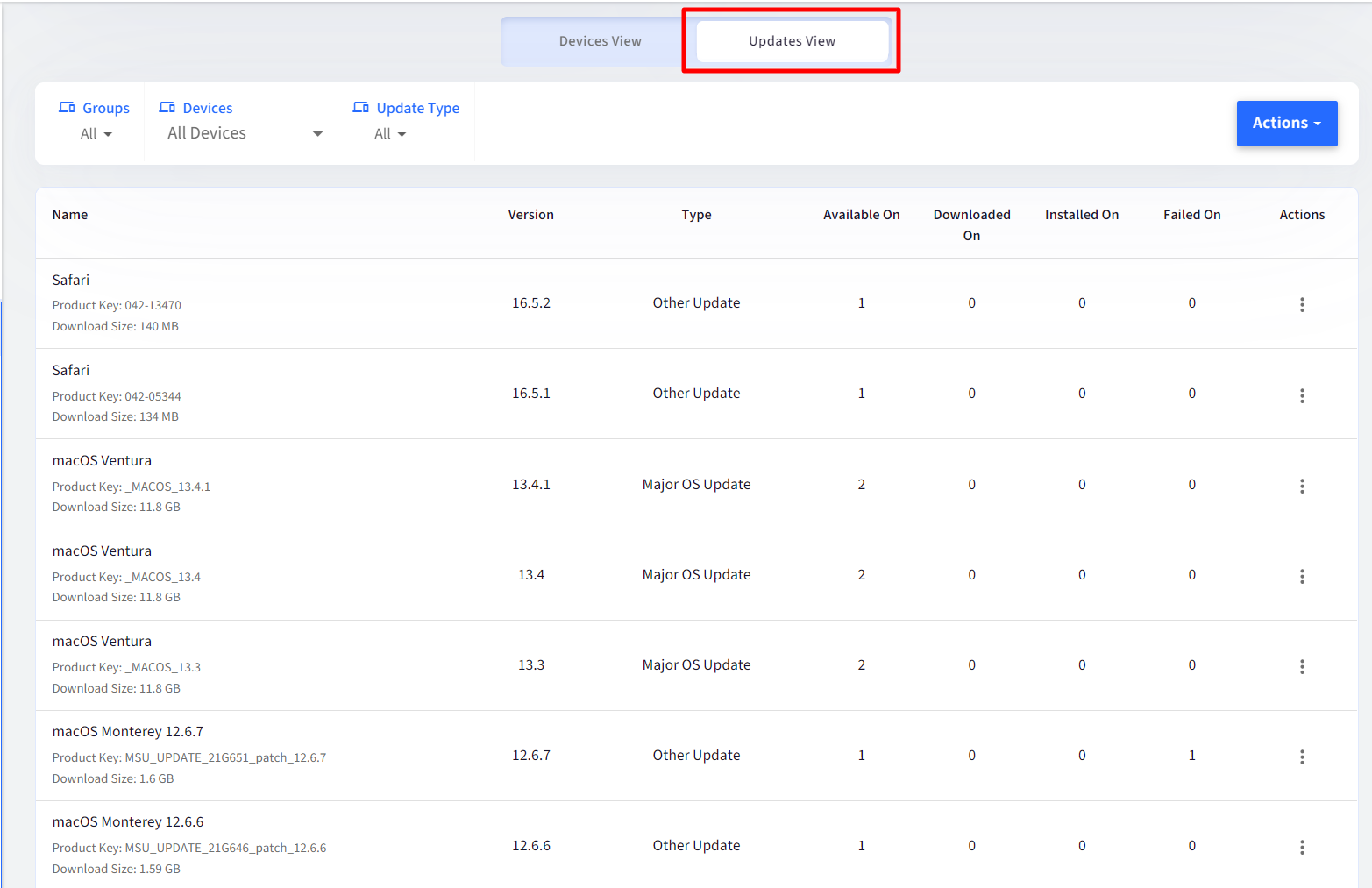Switch to the Devices View tab
The image size is (1372, 888).
coord(600,41)
